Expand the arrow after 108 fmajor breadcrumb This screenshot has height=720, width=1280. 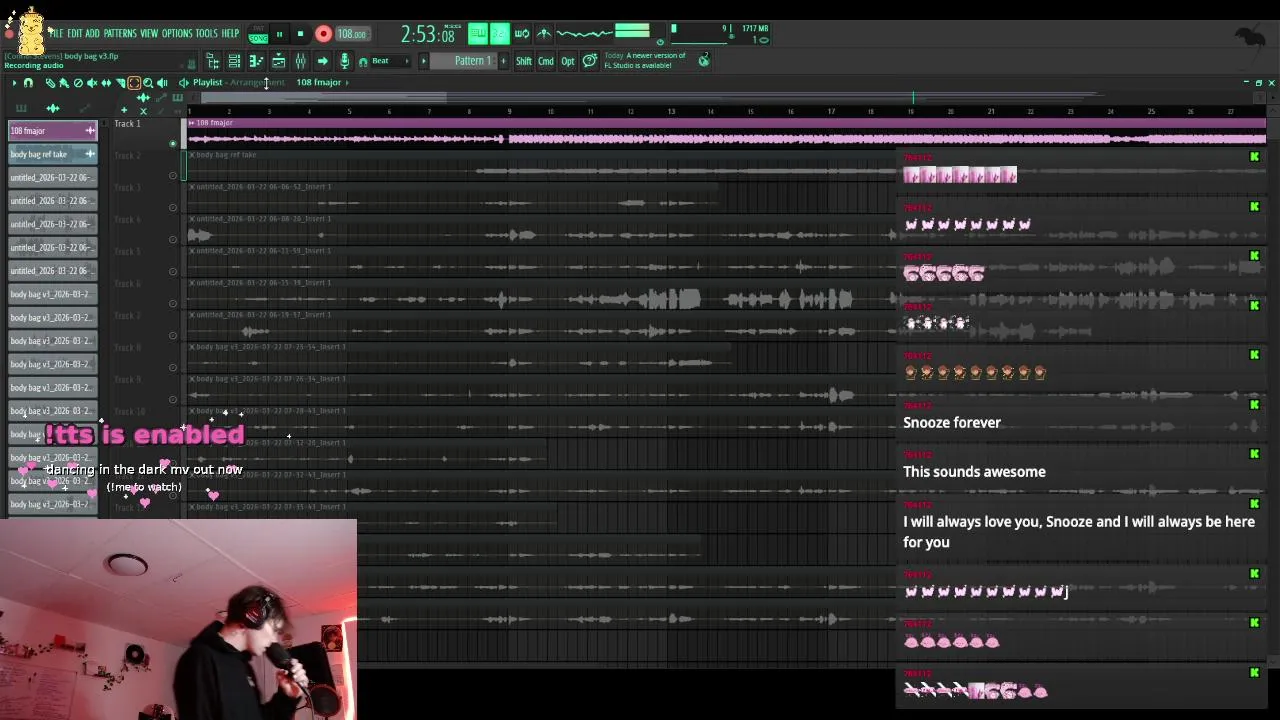(x=347, y=83)
